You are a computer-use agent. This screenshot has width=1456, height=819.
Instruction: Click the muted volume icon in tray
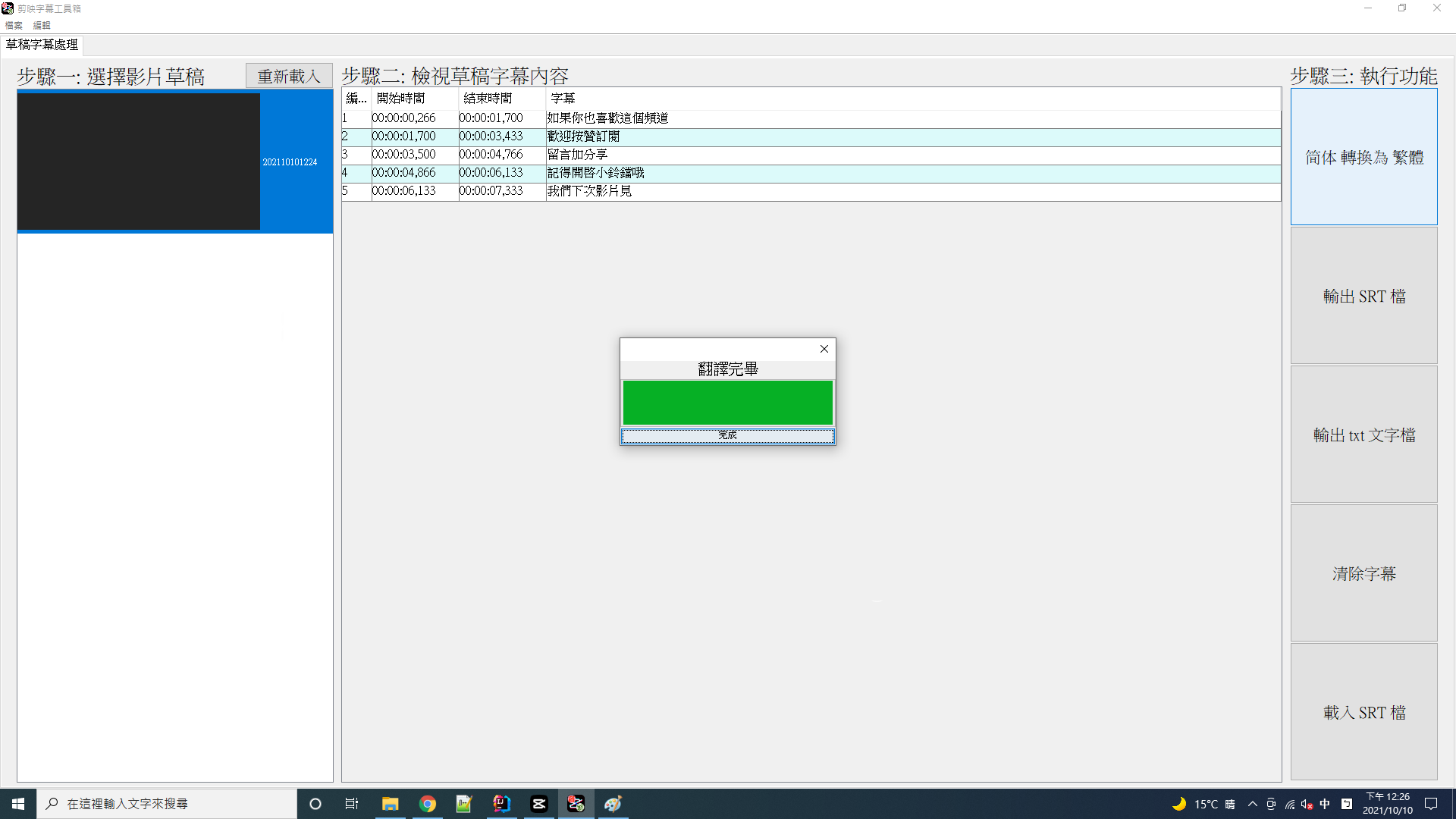coord(1307,804)
